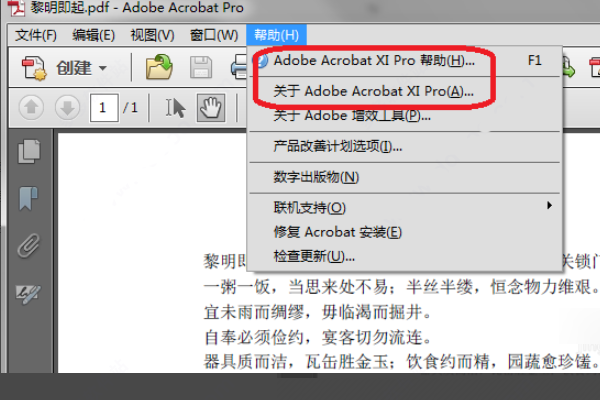Screen dimensions: 600x400
Task: Go to the next page arrow
Action: click(67, 108)
